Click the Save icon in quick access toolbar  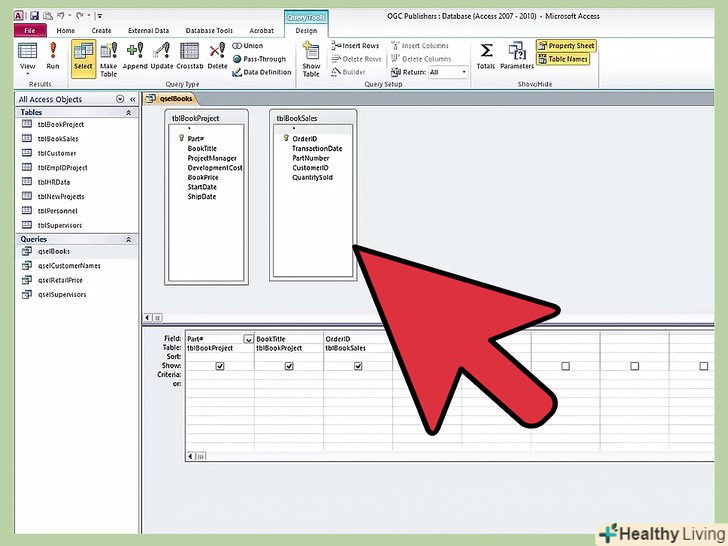[34, 16]
